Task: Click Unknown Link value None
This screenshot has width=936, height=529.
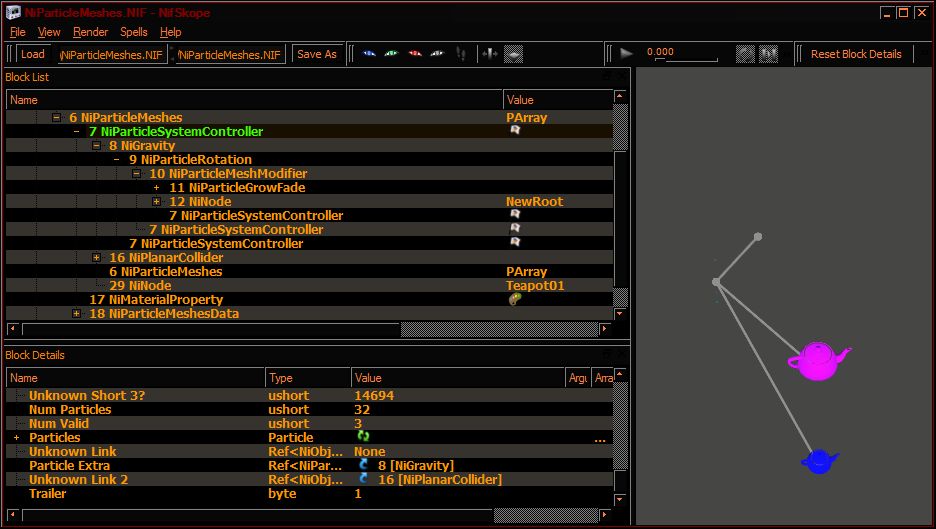Action: (x=370, y=451)
